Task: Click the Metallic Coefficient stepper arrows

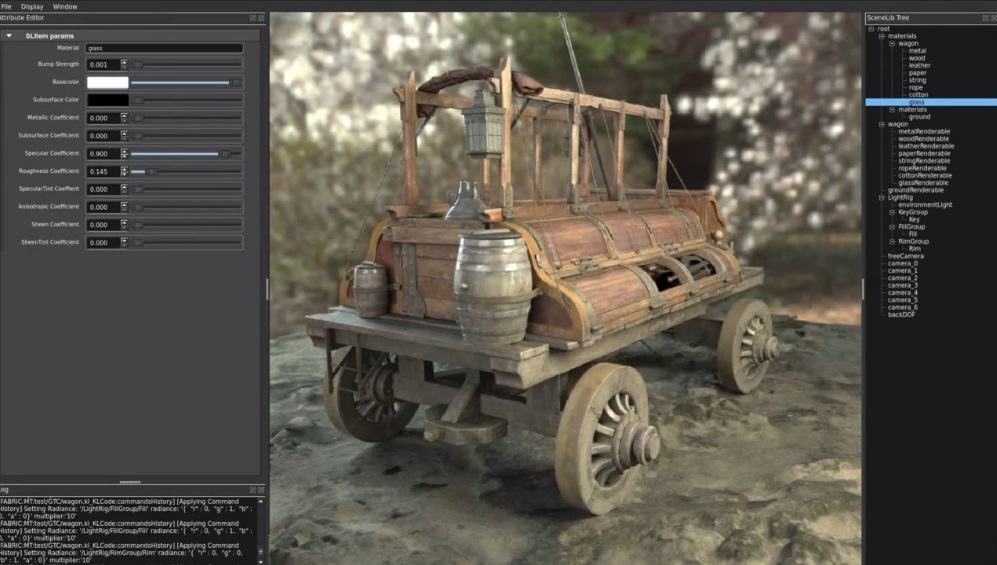Action: (124, 118)
